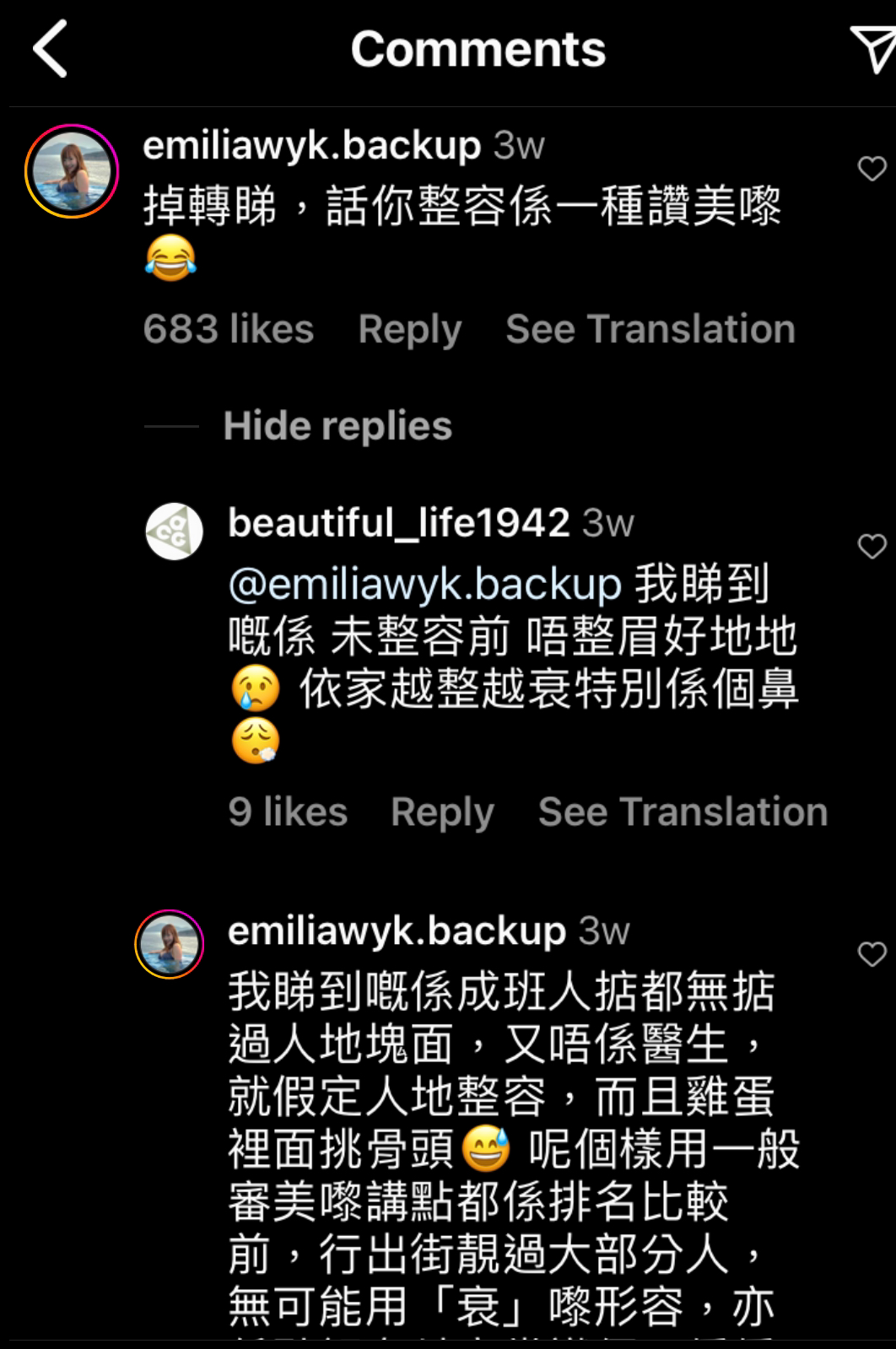Open the emiliawyk.backup username in the lower reply
Screen dimensions: 896x1349
click(x=397, y=931)
